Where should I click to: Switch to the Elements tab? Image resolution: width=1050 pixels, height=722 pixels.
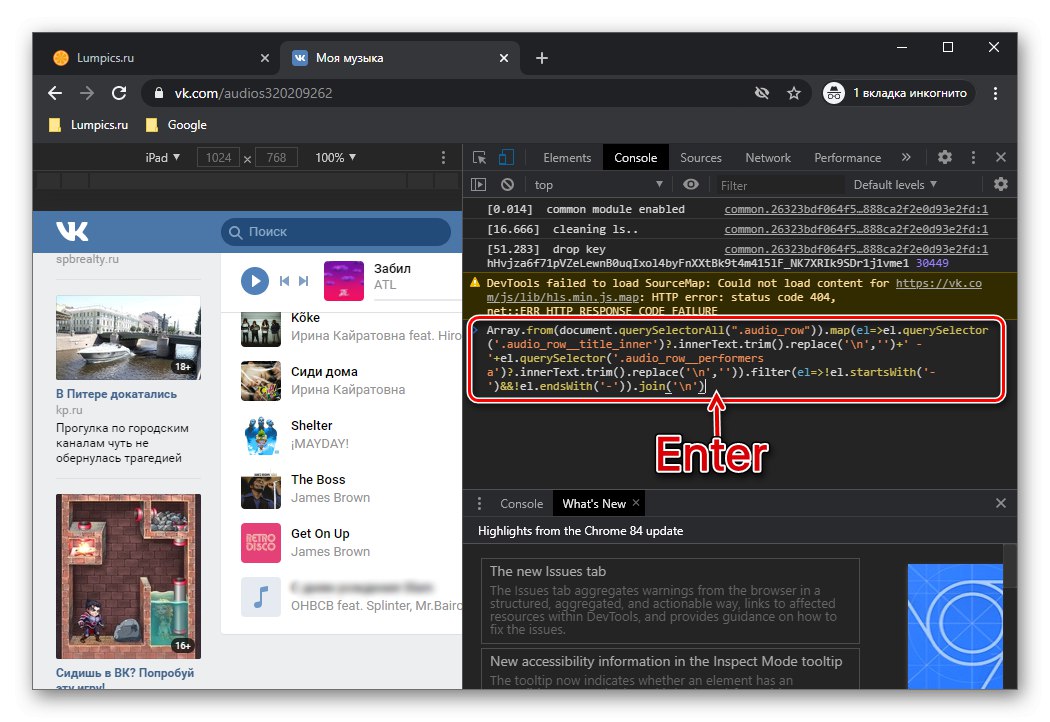click(567, 158)
